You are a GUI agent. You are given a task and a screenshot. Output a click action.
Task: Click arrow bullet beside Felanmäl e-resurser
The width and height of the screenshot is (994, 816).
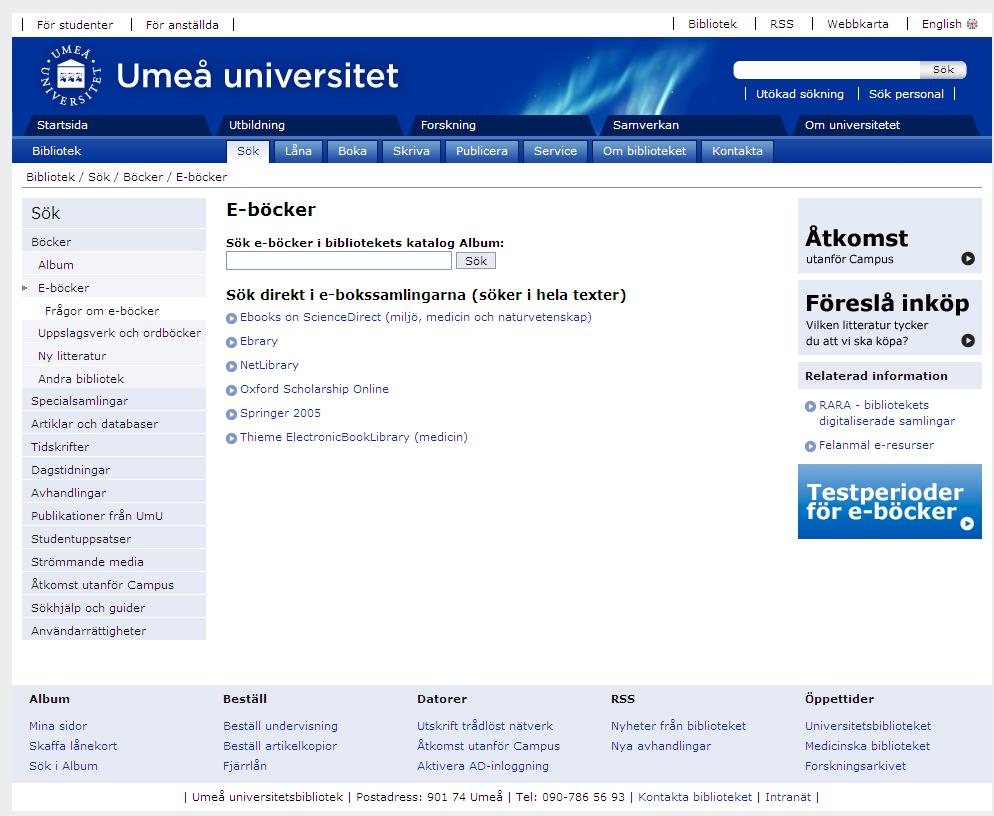[x=810, y=446]
